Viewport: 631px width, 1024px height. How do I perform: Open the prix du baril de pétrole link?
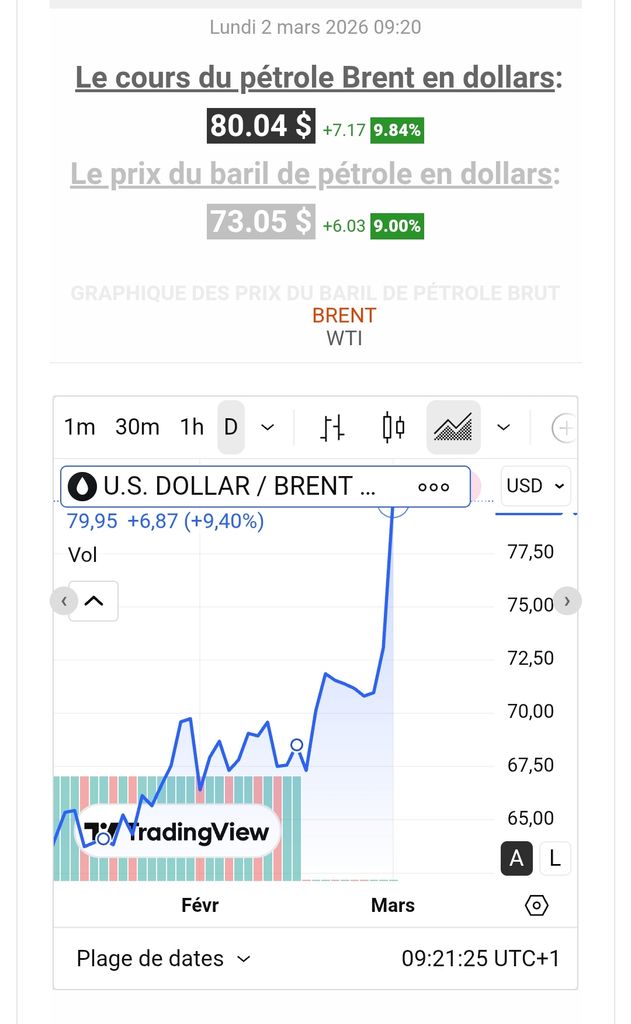tap(311, 174)
